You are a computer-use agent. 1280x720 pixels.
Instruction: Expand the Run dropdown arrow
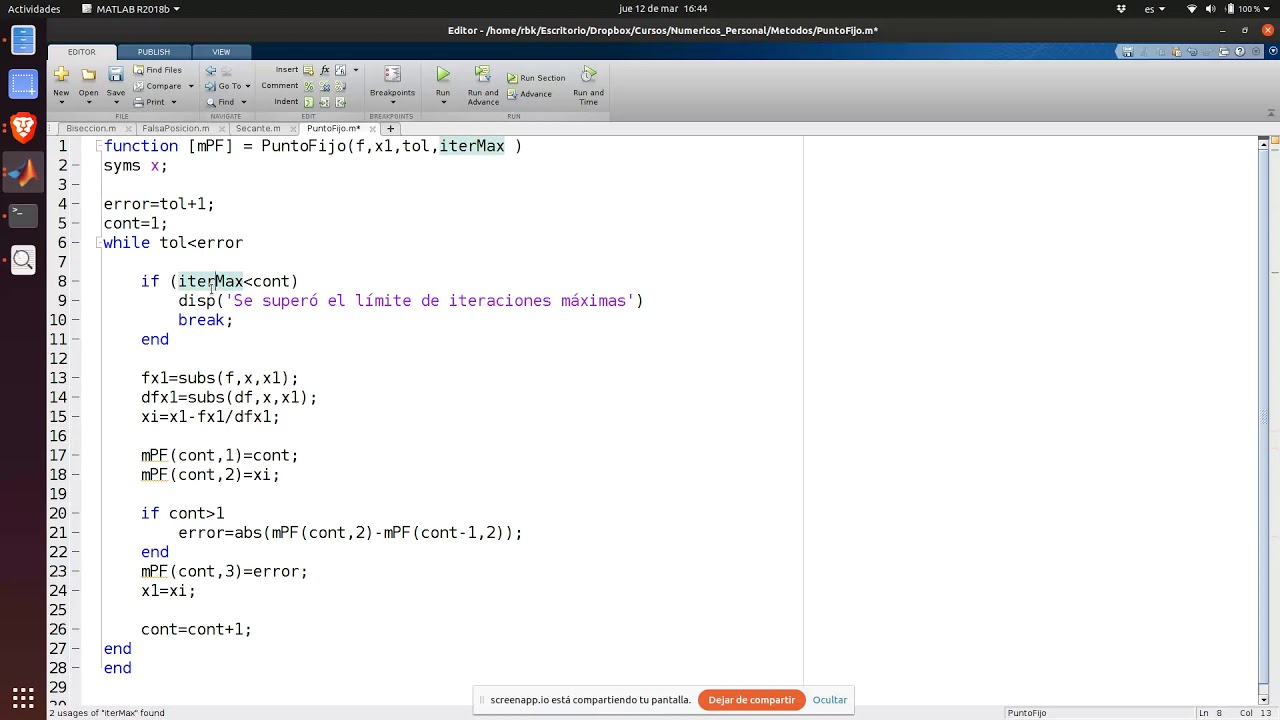(443, 103)
